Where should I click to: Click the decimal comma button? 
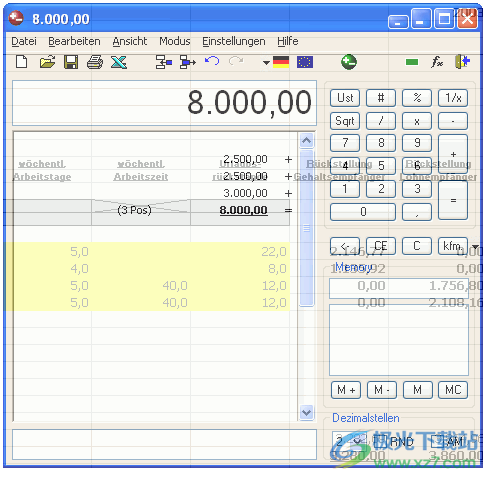point(417,212)
